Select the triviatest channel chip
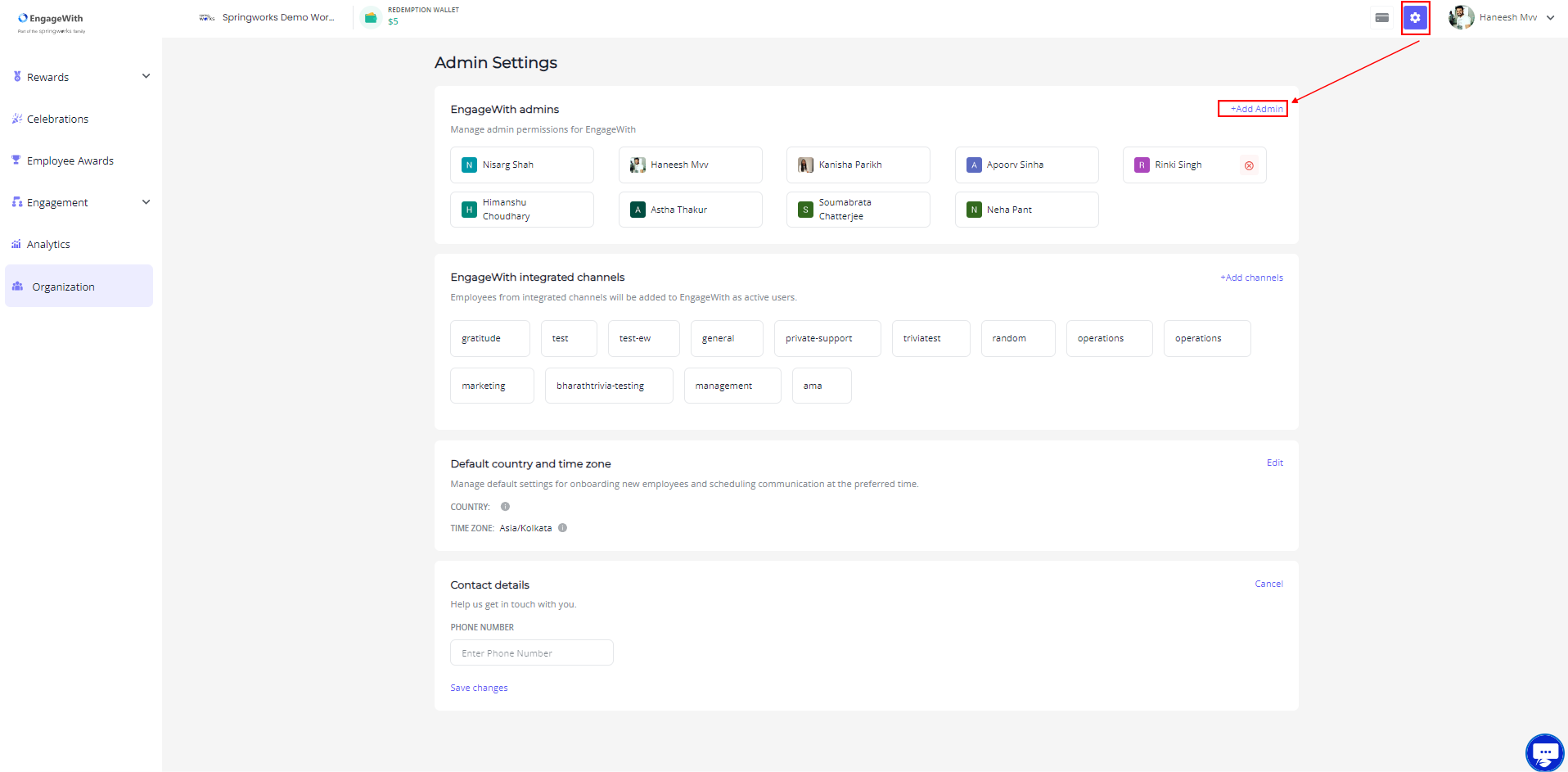Image resolution: width=1568 pixels, height=772 pixels. [930, 338]
